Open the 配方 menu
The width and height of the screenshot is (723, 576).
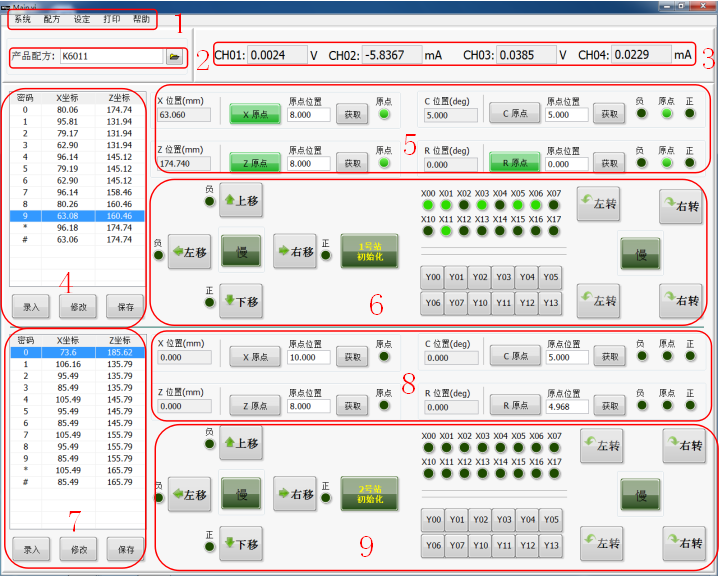[52, 19]
